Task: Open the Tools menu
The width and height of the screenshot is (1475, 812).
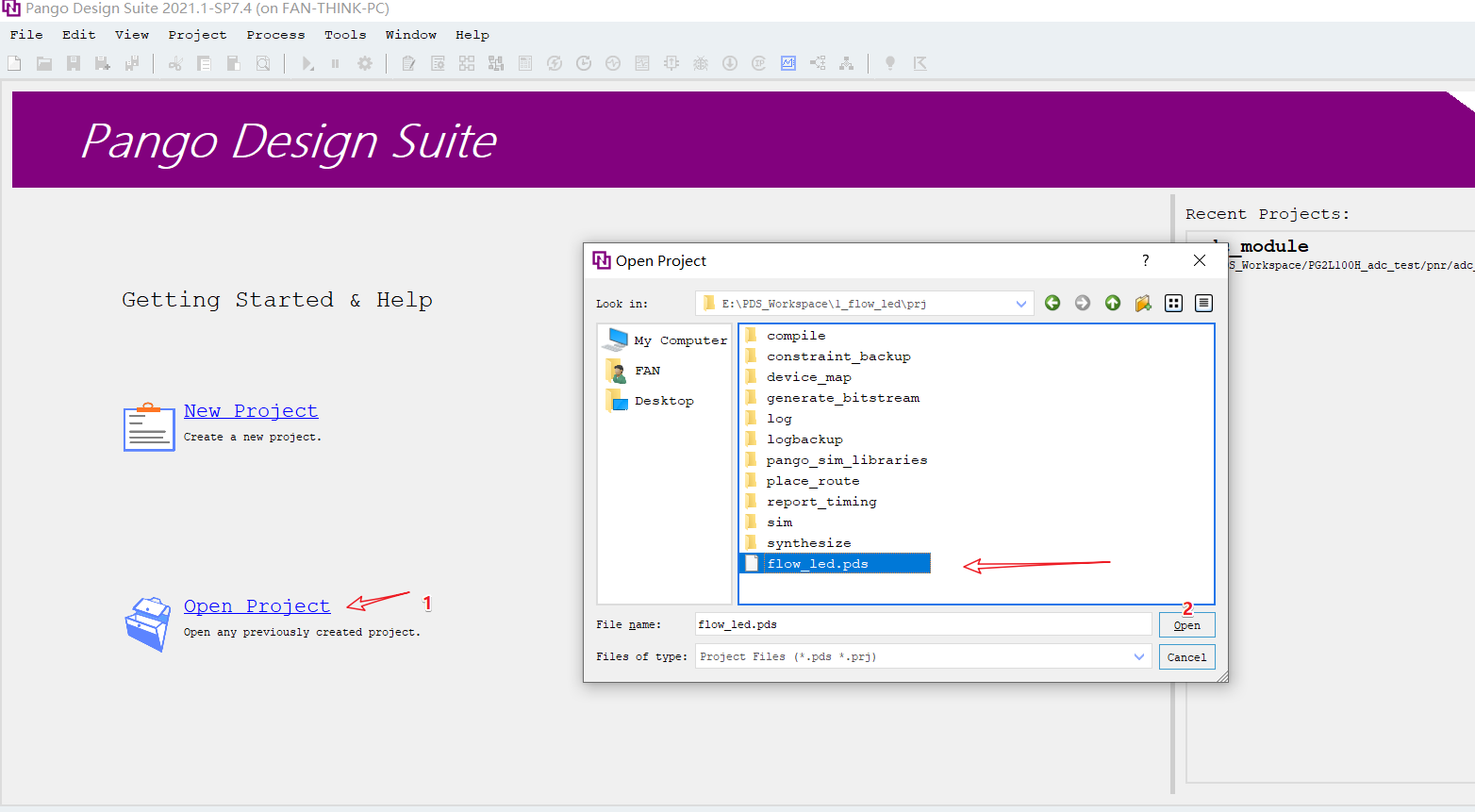Action: pyautogui.click(x=345, y=35)
